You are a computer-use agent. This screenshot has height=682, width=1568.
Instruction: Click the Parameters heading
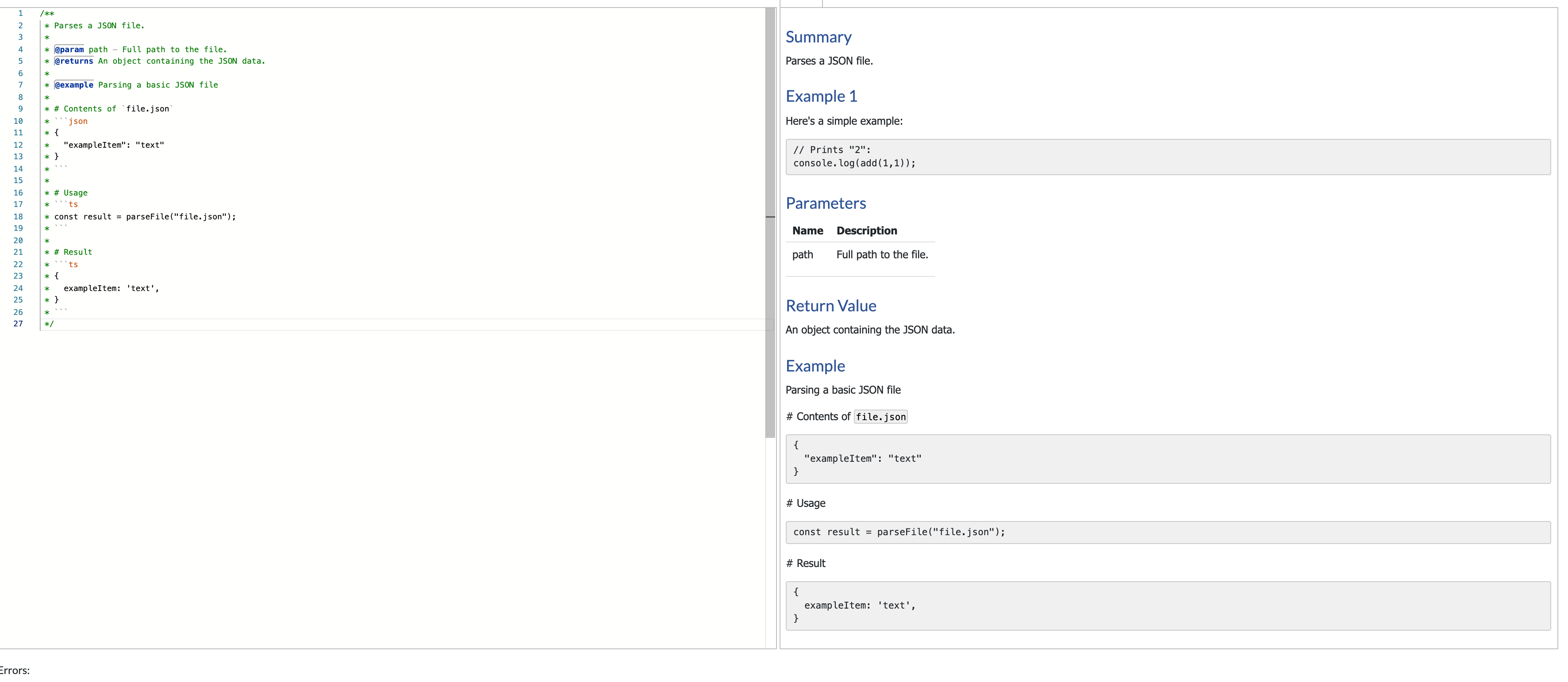point(826,203)
